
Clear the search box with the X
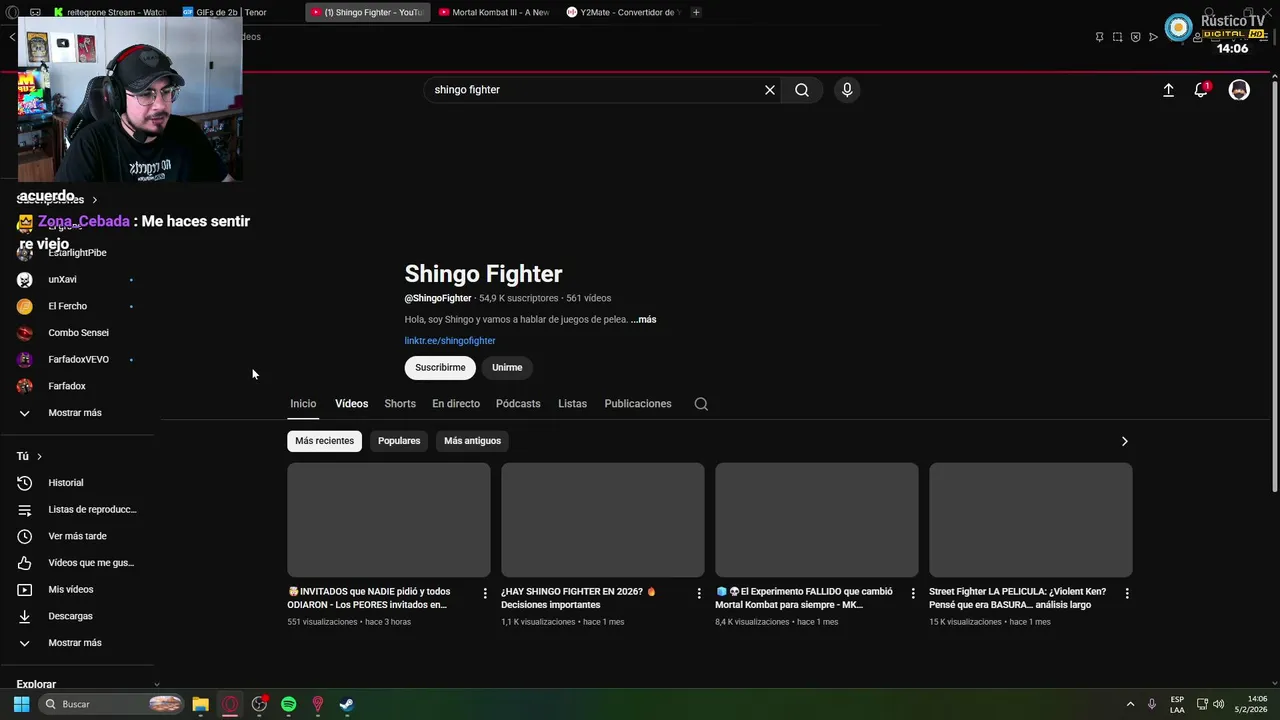coord(770,90)
